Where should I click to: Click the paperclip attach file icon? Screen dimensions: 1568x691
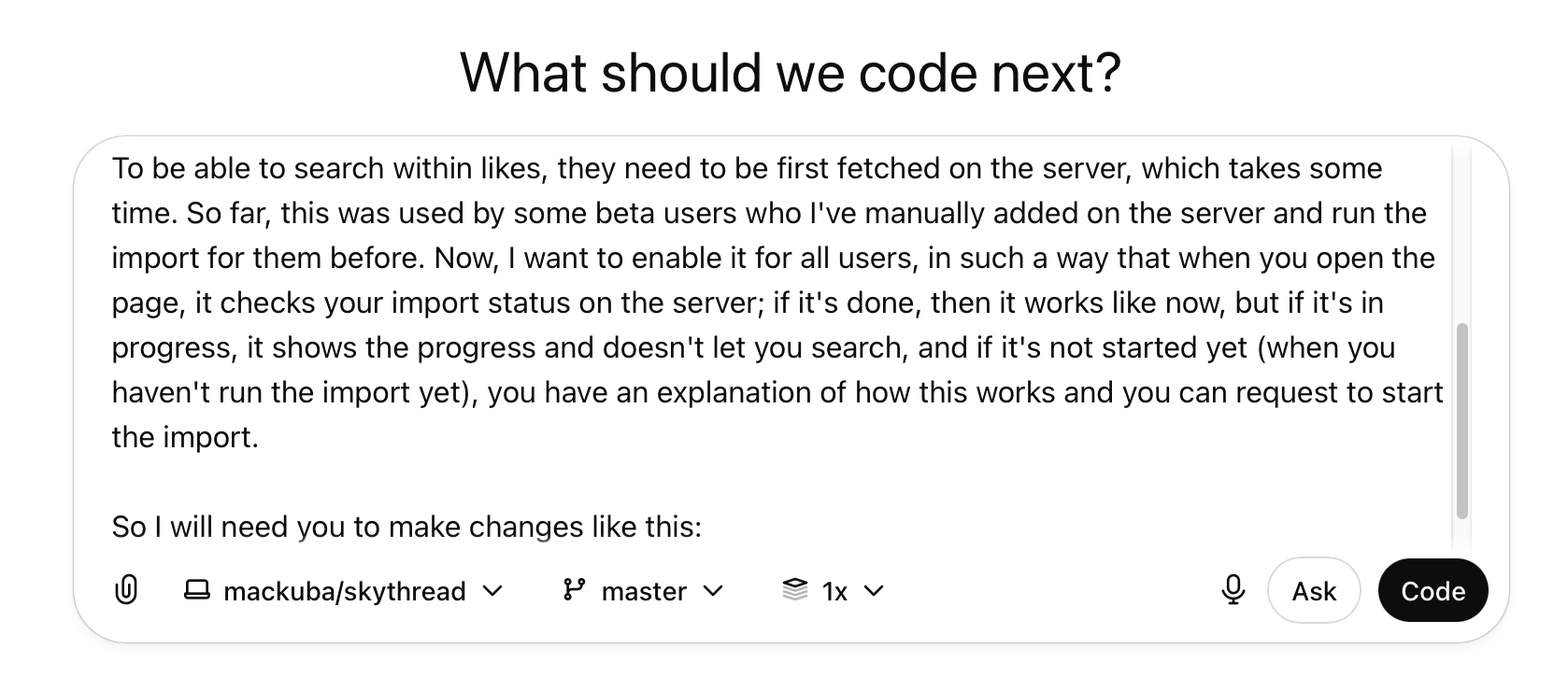tap(126, 590)
